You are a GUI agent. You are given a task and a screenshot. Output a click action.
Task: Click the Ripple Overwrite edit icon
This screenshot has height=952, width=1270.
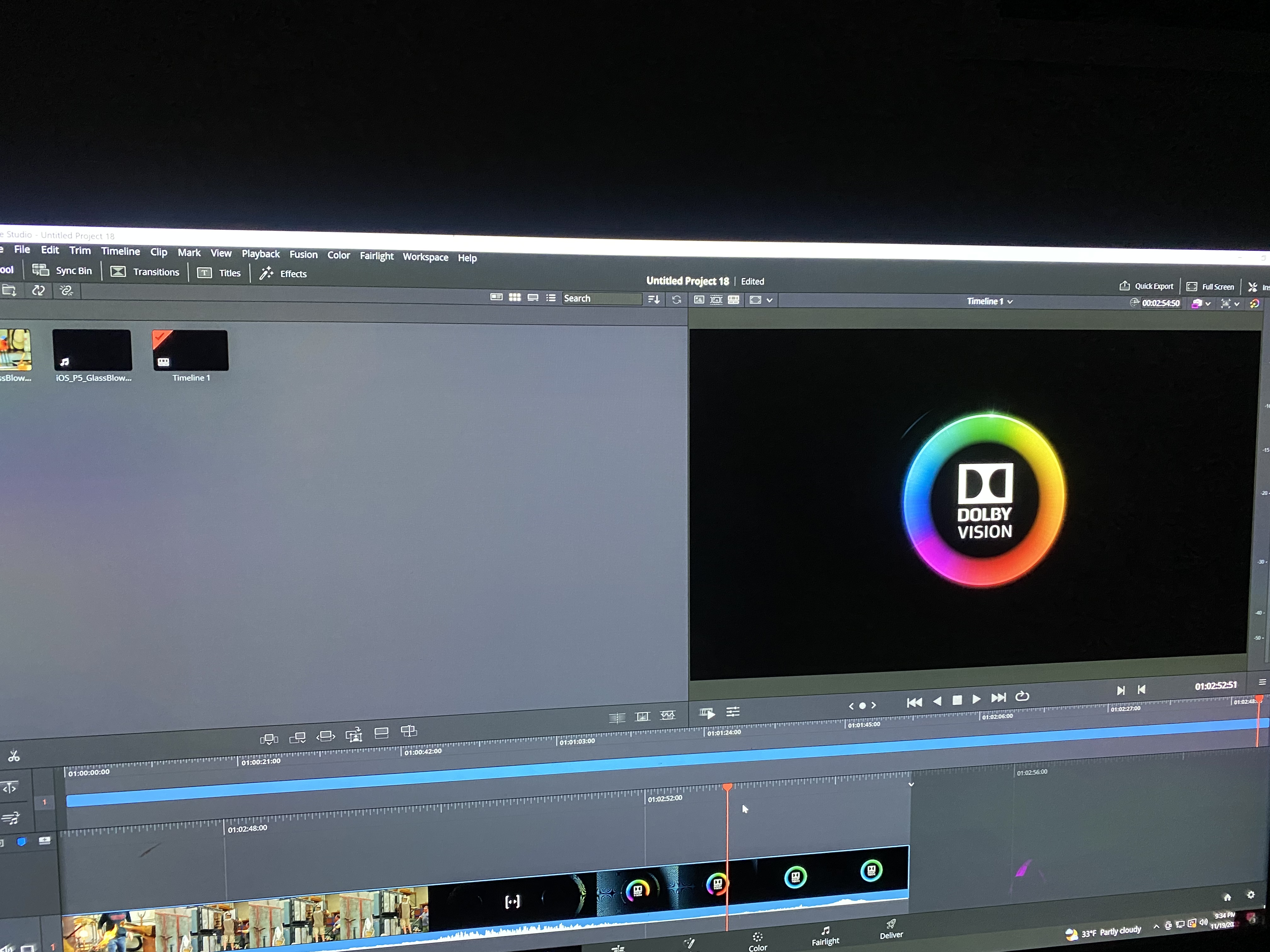(326, 736)
